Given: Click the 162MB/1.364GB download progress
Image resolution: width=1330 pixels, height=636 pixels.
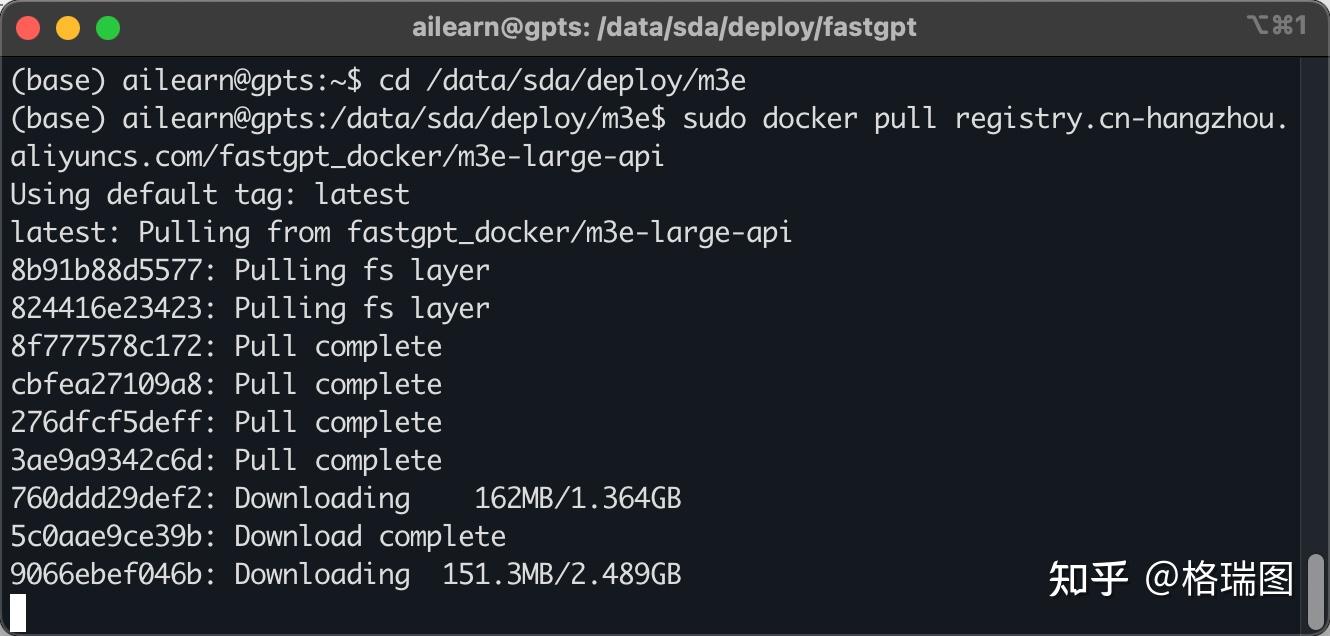Looking at the screenshot, I should pyautogui.click(x=577, y=498).
